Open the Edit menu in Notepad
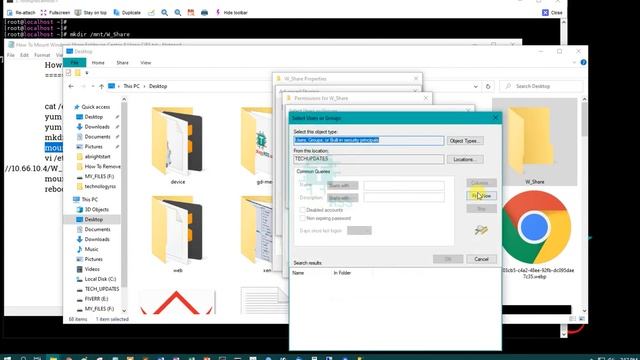 (x=24, y=55)
